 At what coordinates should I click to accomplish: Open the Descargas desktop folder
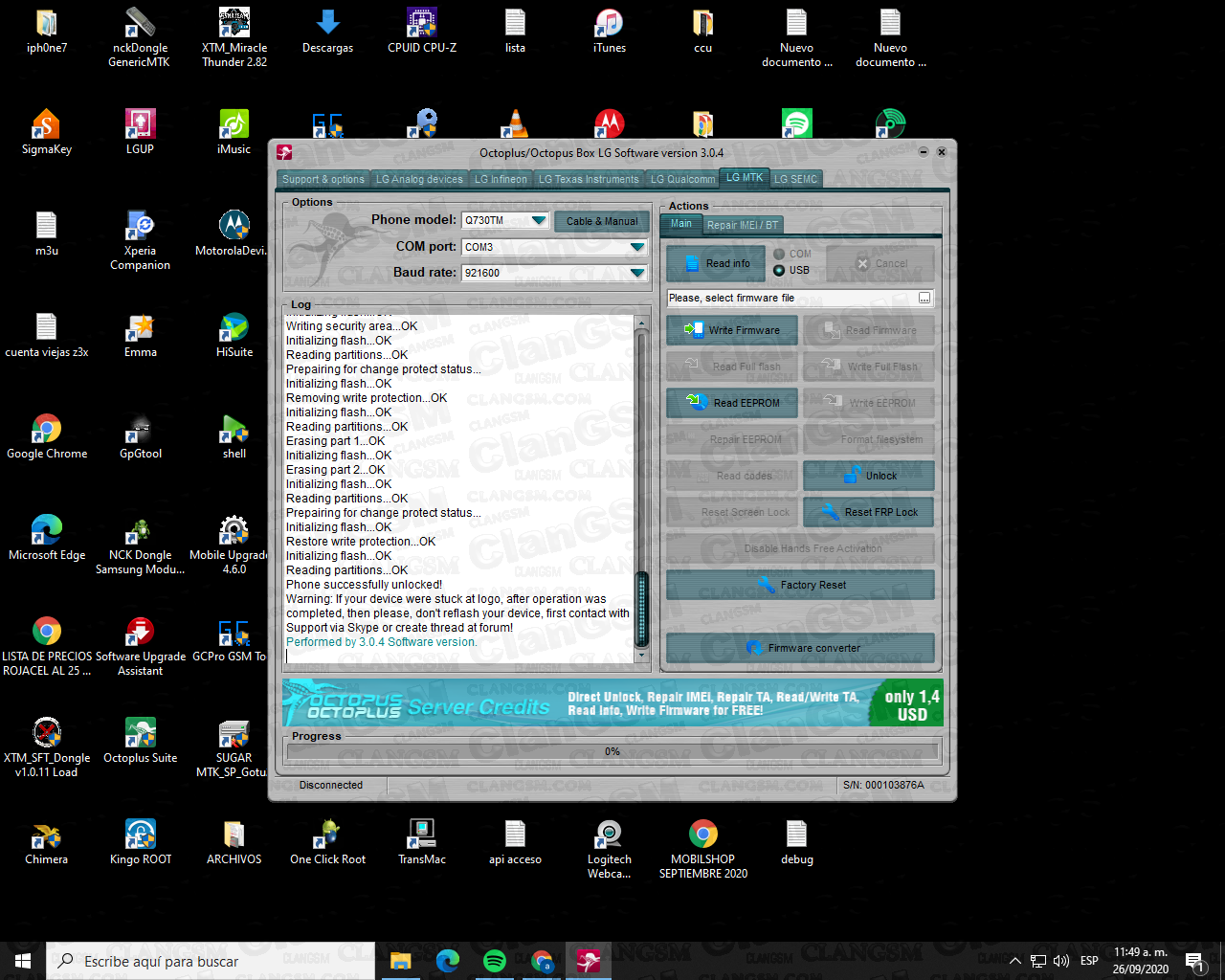(327, 31)
